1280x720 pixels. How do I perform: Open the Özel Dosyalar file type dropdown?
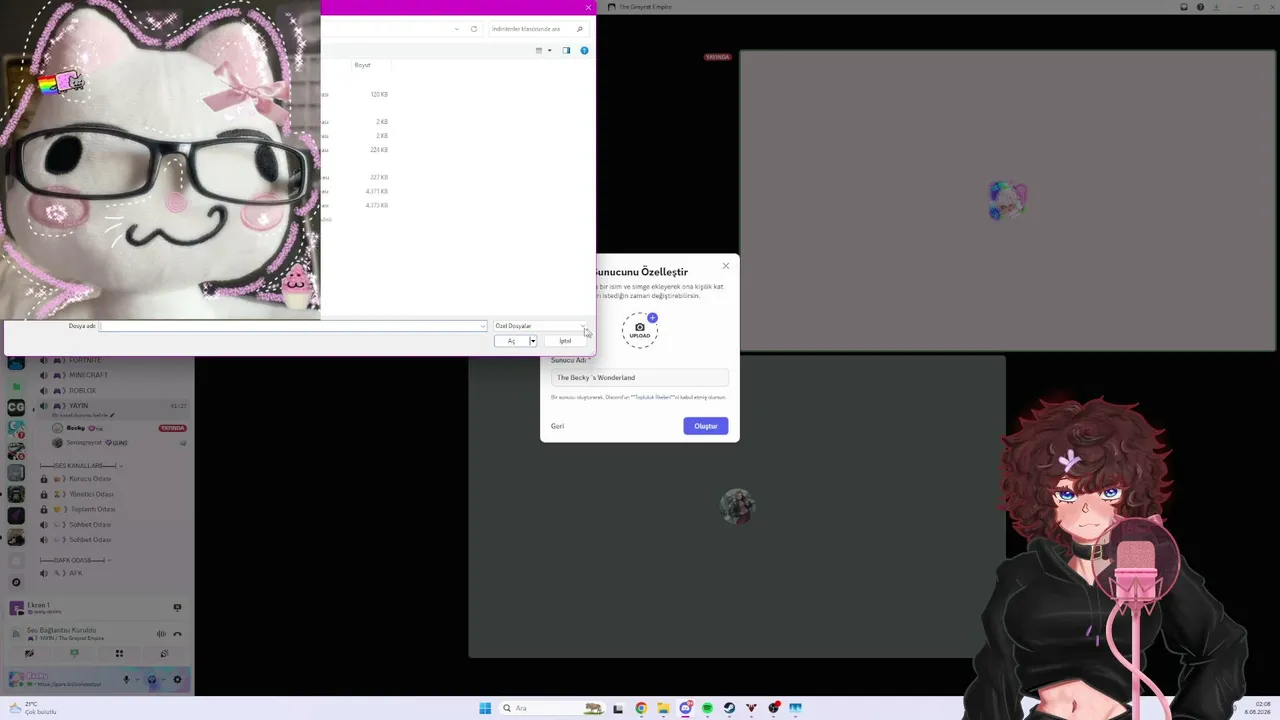pyautogui.click(x=541, y=326)
